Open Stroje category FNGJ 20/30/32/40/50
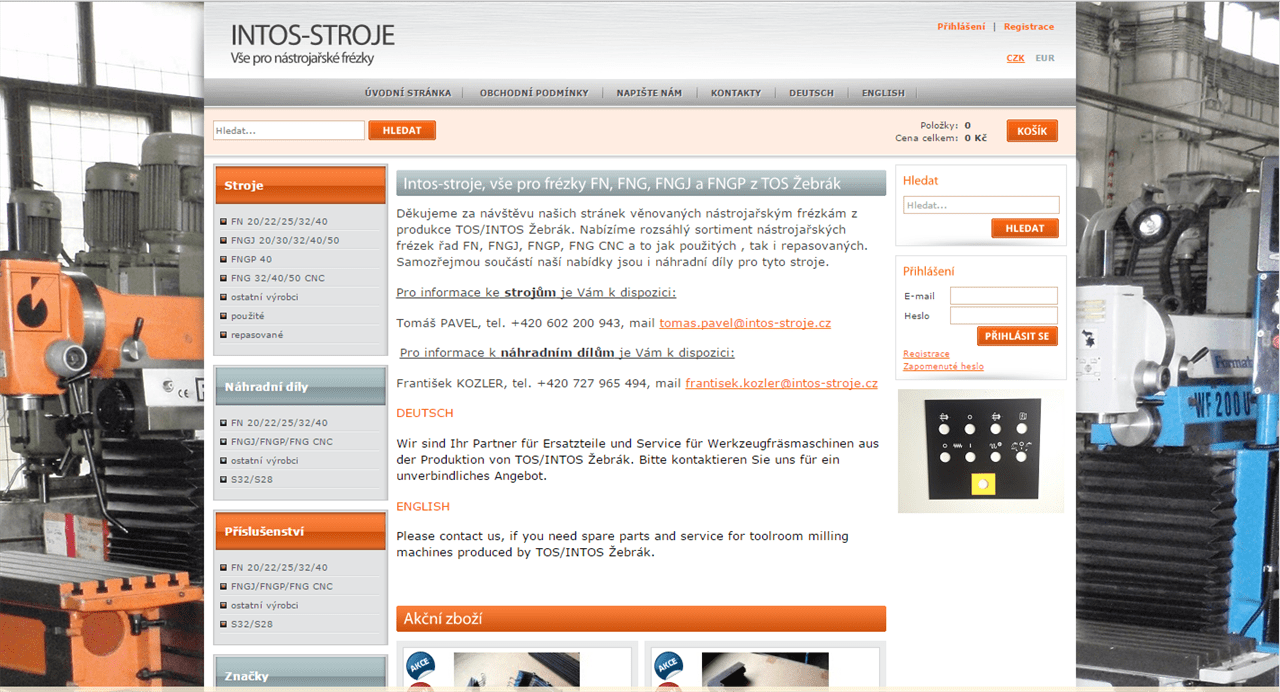 click(x=285, y=241)
